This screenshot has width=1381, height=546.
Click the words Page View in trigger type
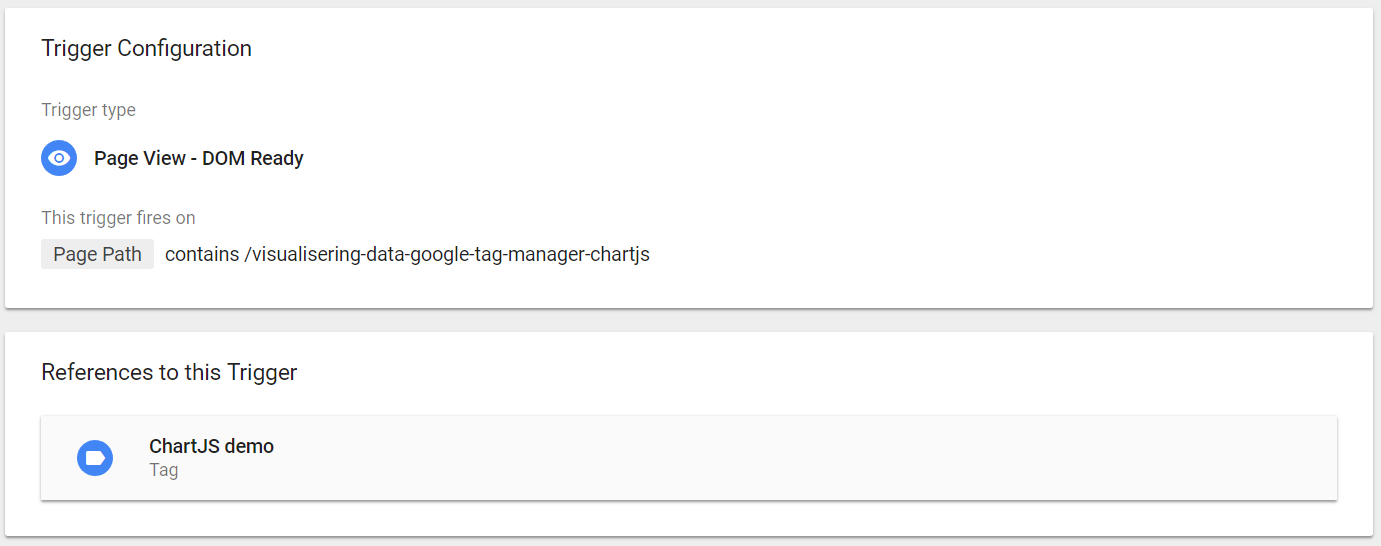[x=139, y=158]
